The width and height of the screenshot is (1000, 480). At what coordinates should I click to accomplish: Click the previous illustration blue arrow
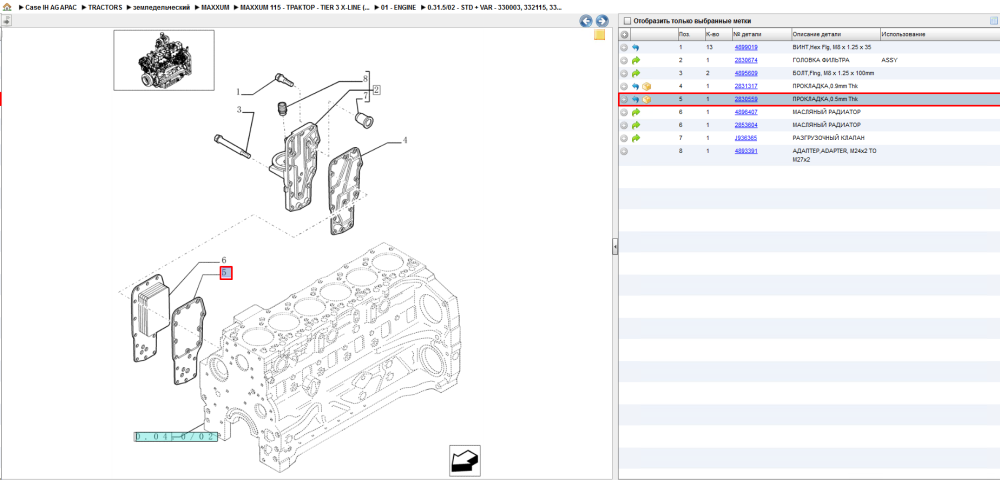[x=585, y=21]
